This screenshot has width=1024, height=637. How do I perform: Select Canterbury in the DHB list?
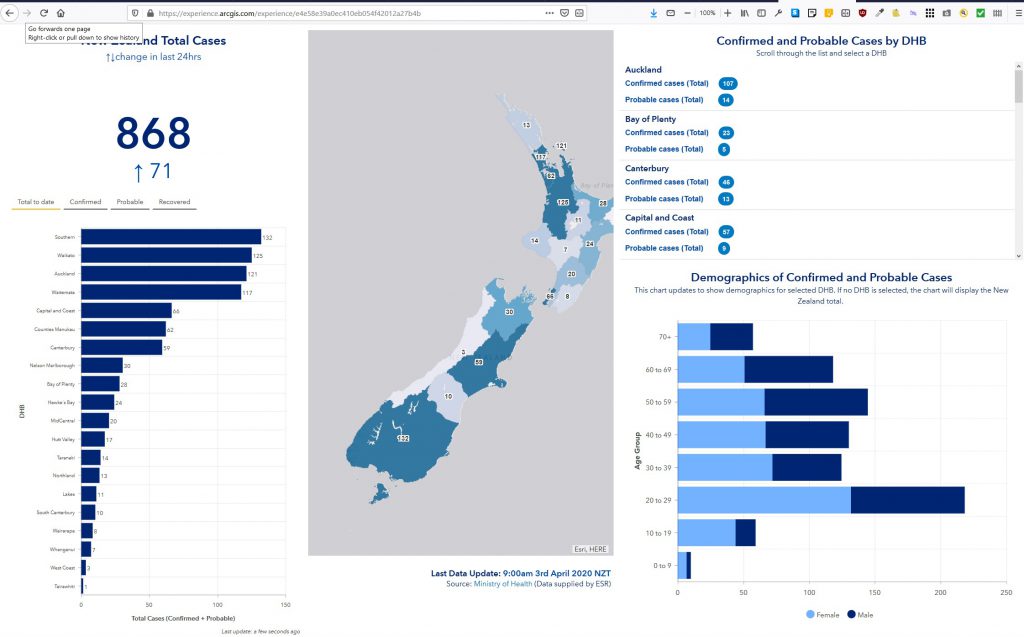(x=647, y=168)
